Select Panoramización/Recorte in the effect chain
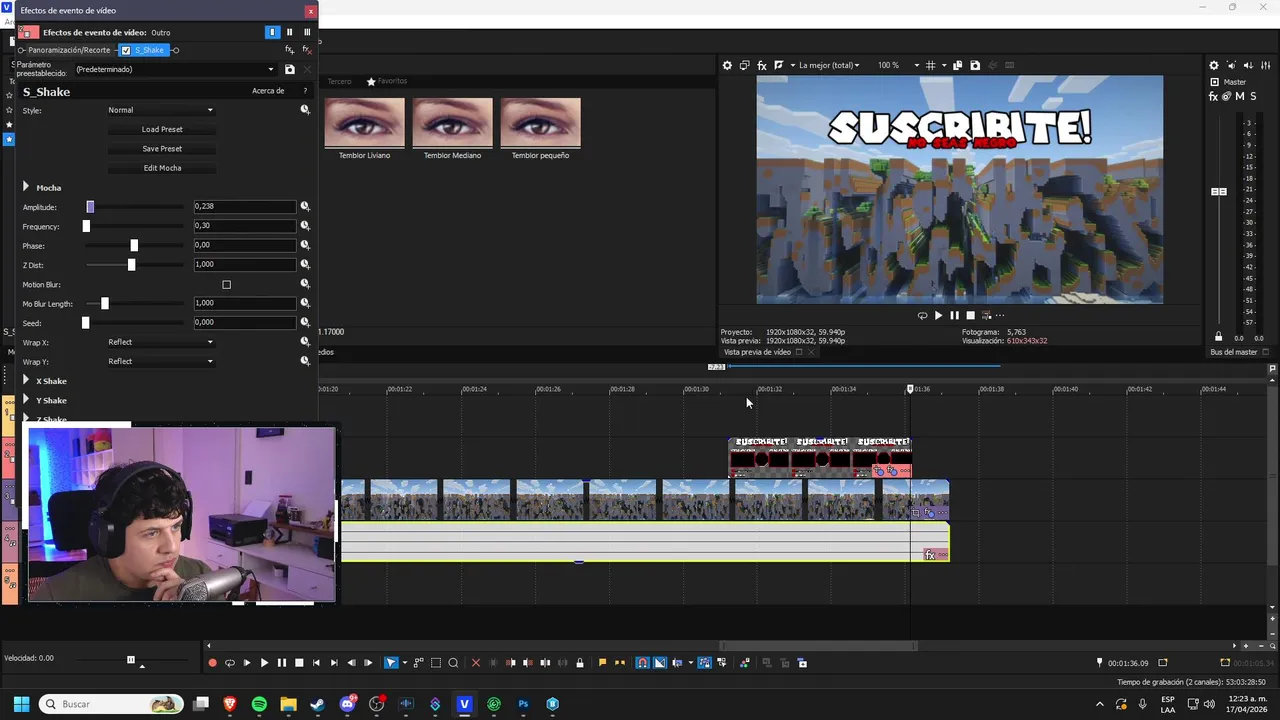Viewport: 1280px width, 720px height. (68, 50)
